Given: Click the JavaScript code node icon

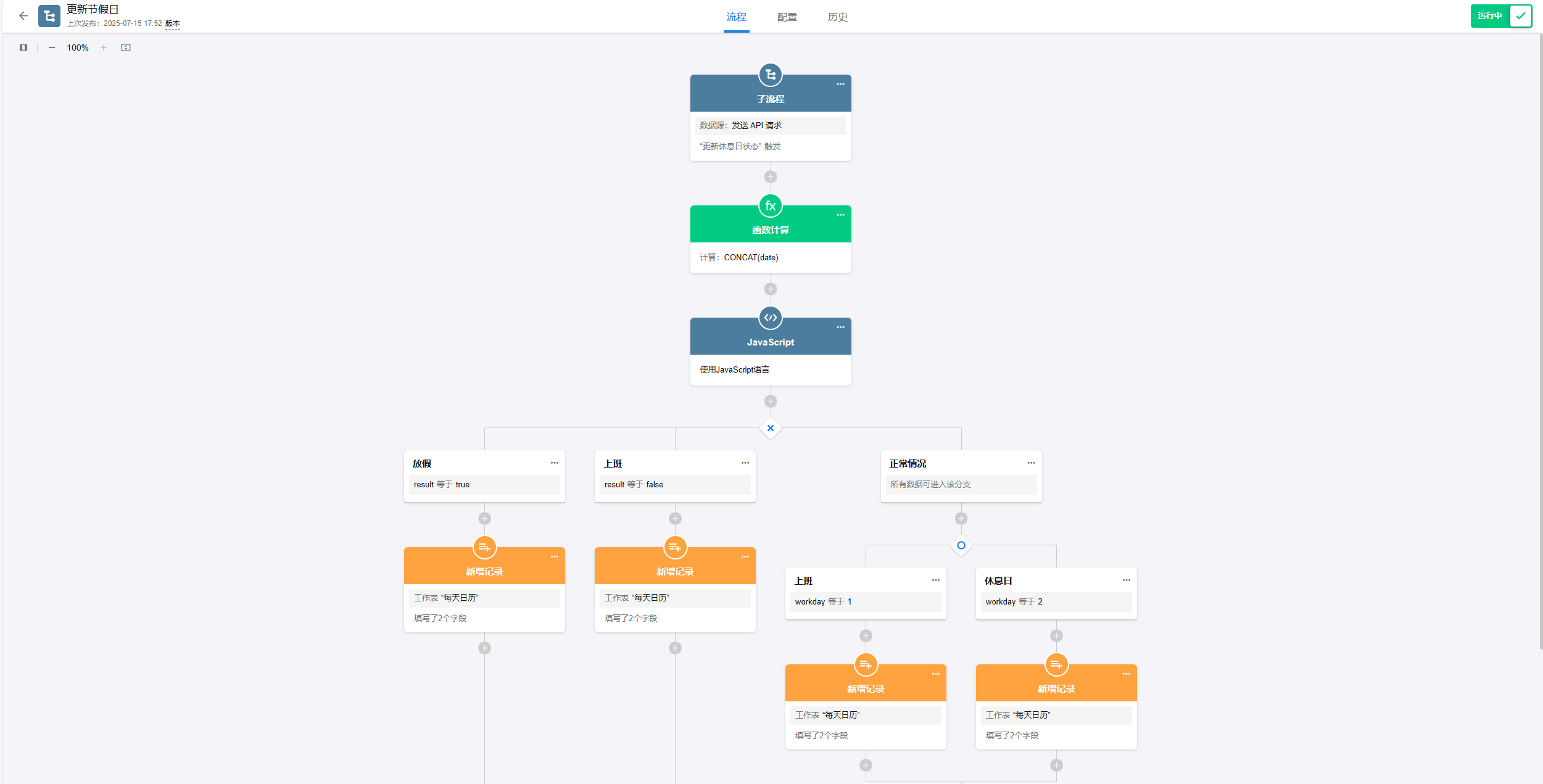Looking at the screenshot, I should point(771,318).
